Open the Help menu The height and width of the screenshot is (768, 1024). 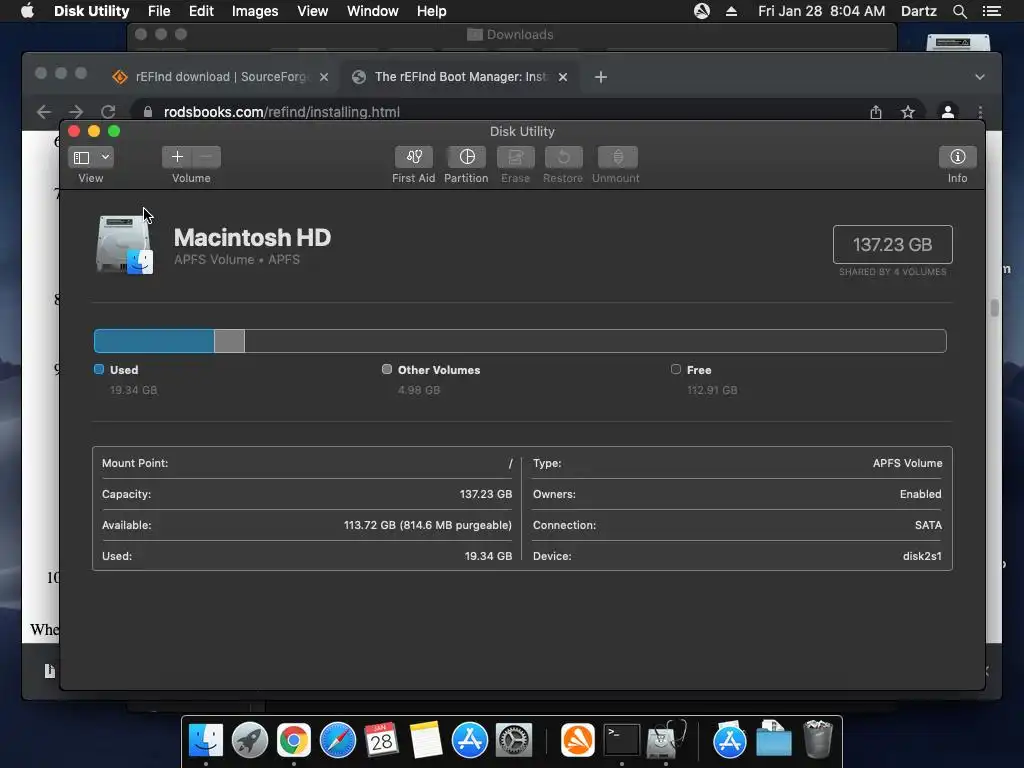point(431,11)
